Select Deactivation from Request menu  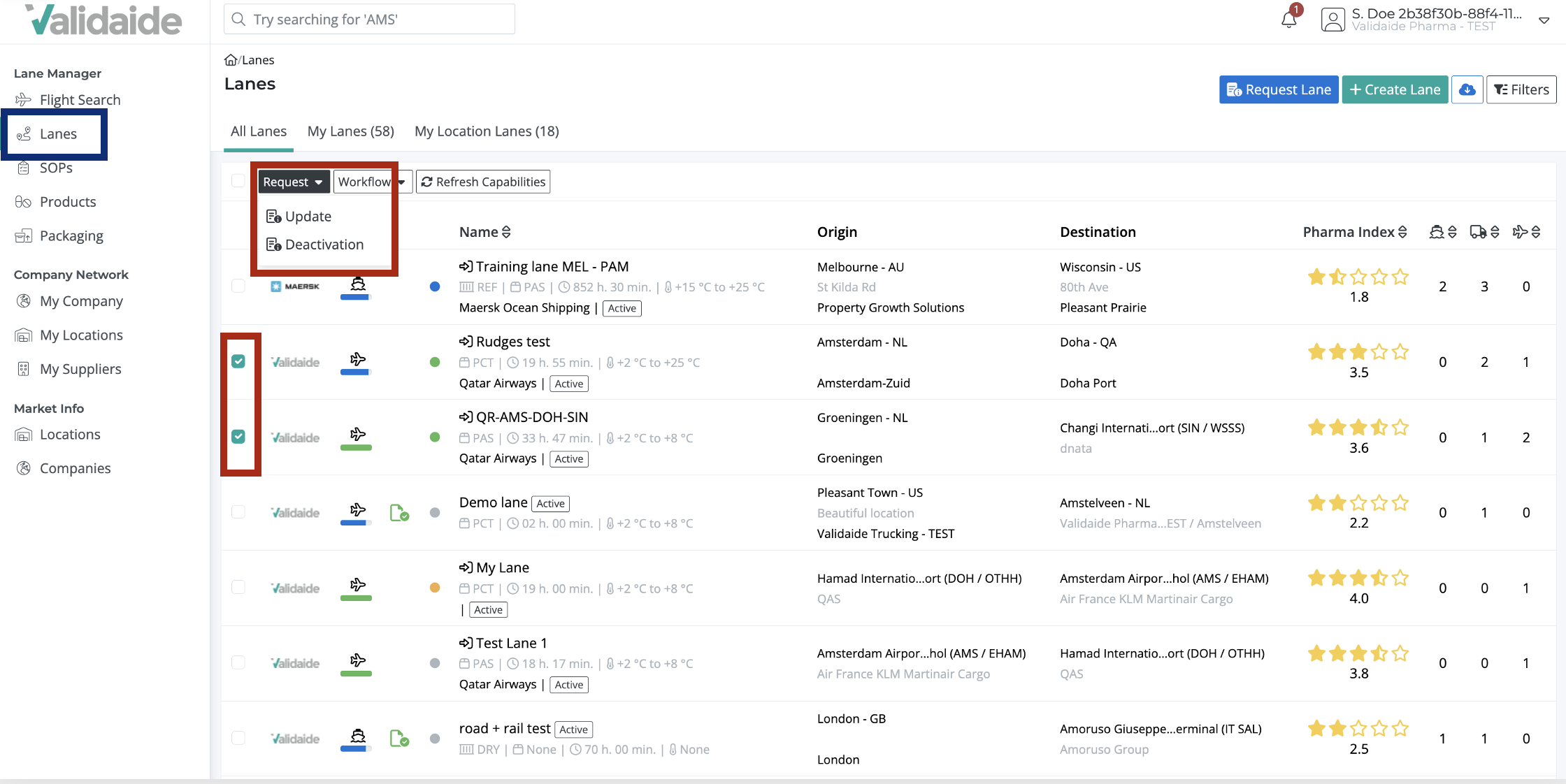click(x=324, y=245)
